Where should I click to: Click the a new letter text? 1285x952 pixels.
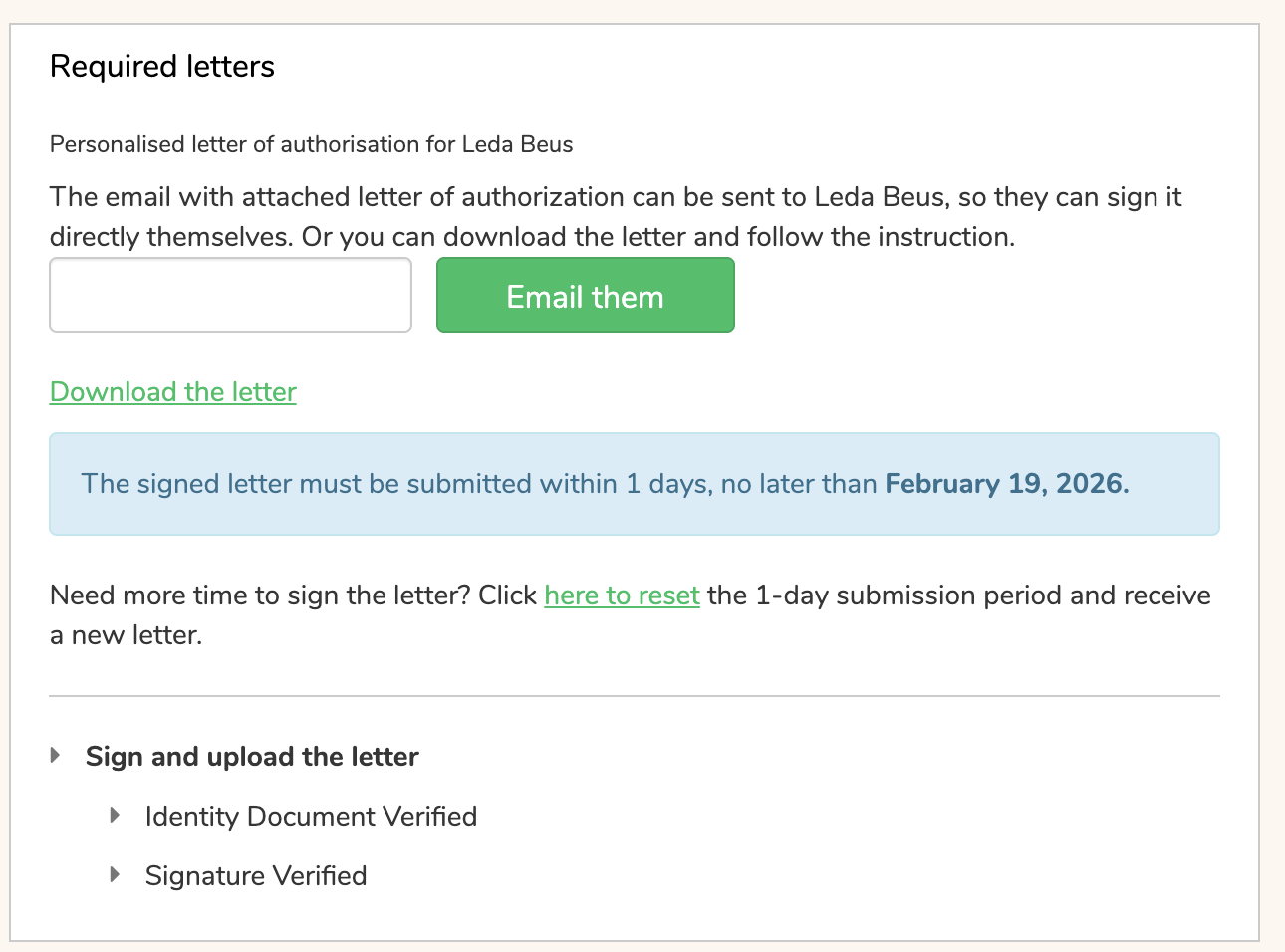click(x=127, y=635)
